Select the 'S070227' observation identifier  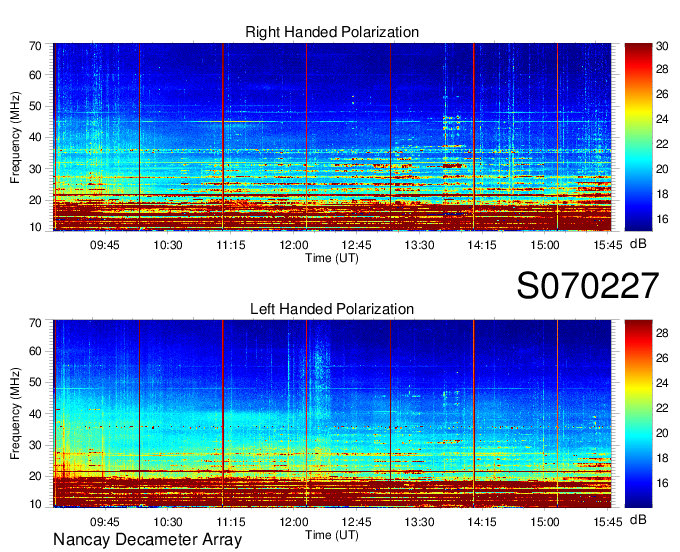[x=588, y=285]
